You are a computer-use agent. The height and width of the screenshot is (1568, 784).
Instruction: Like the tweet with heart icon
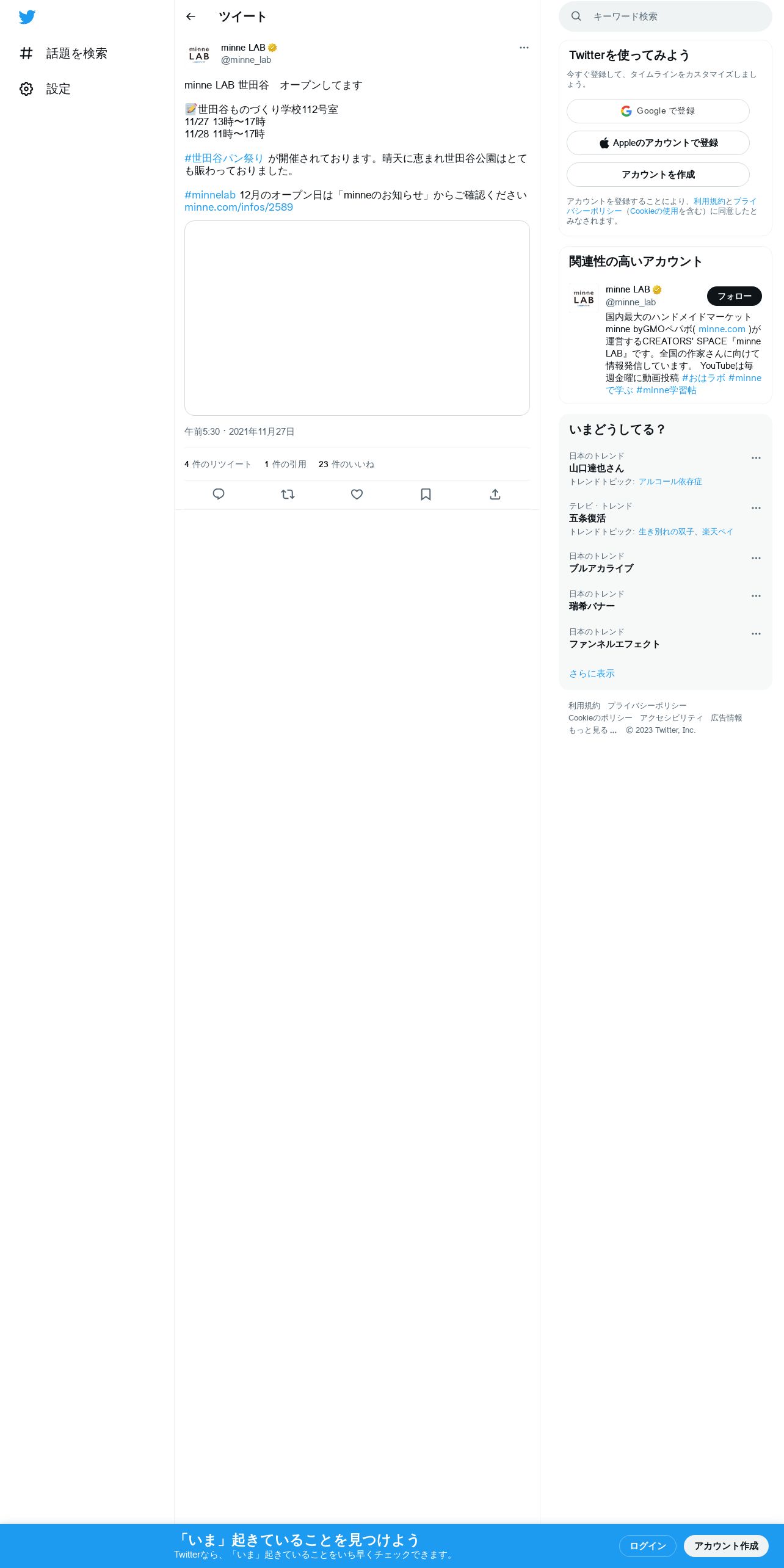coord(357,495)
